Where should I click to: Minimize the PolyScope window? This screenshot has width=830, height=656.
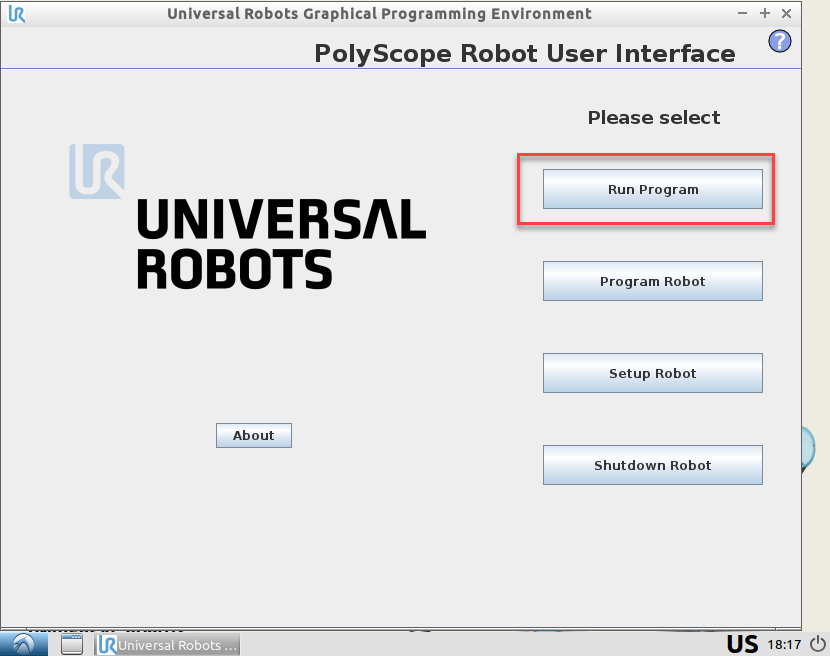point(742,13)
